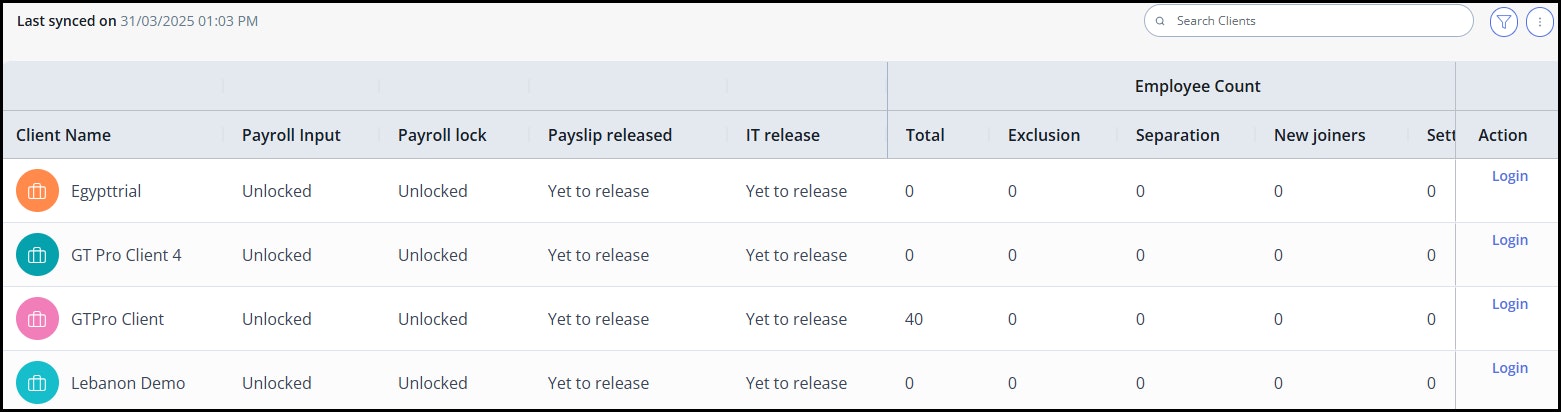Select the pink GTPro Client briefcase avatar
This screenshot has height=412, width=1561.
pyautogui.click(x=37, y=319)
